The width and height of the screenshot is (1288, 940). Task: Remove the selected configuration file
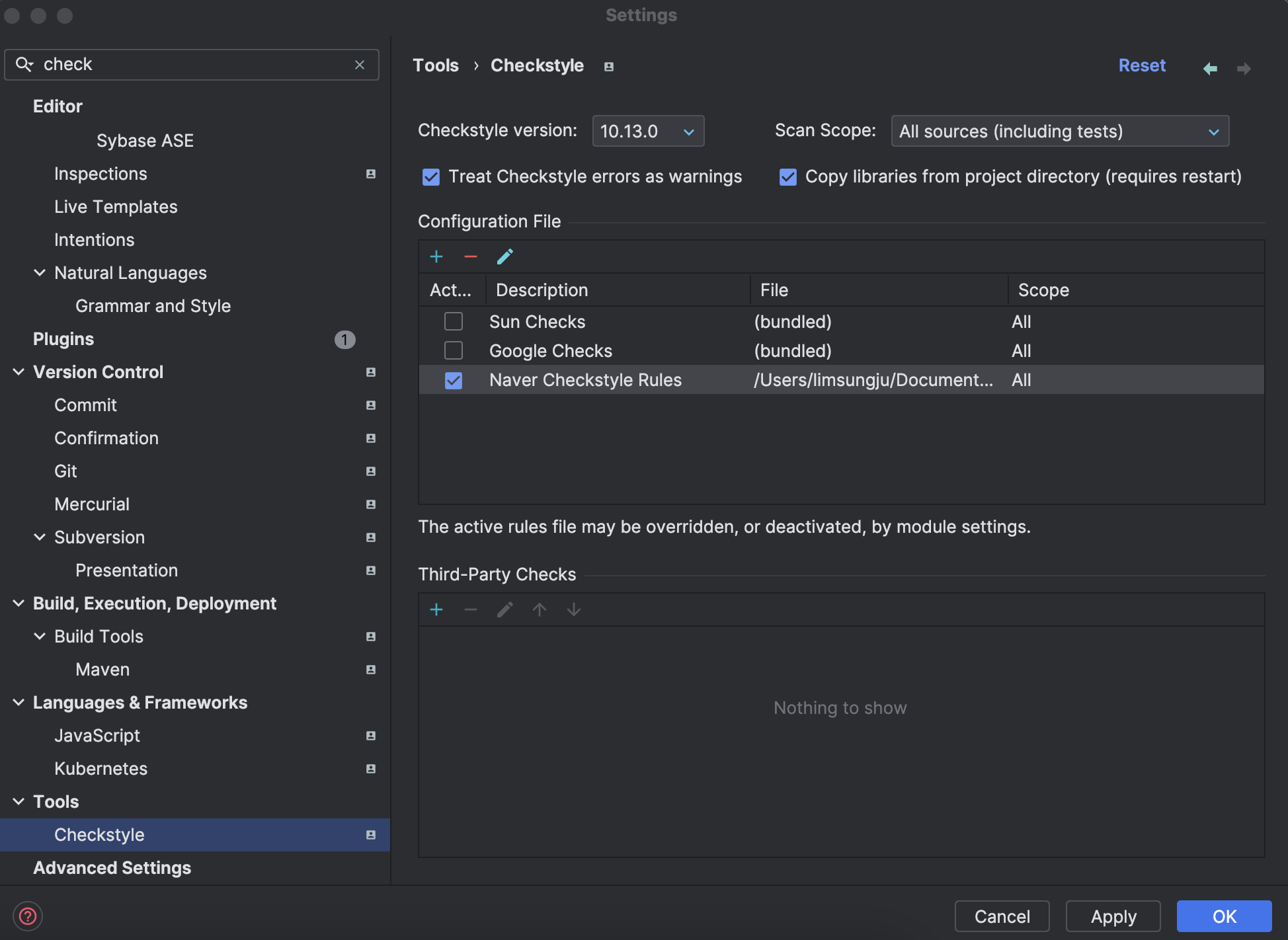[x=471, y=256]
